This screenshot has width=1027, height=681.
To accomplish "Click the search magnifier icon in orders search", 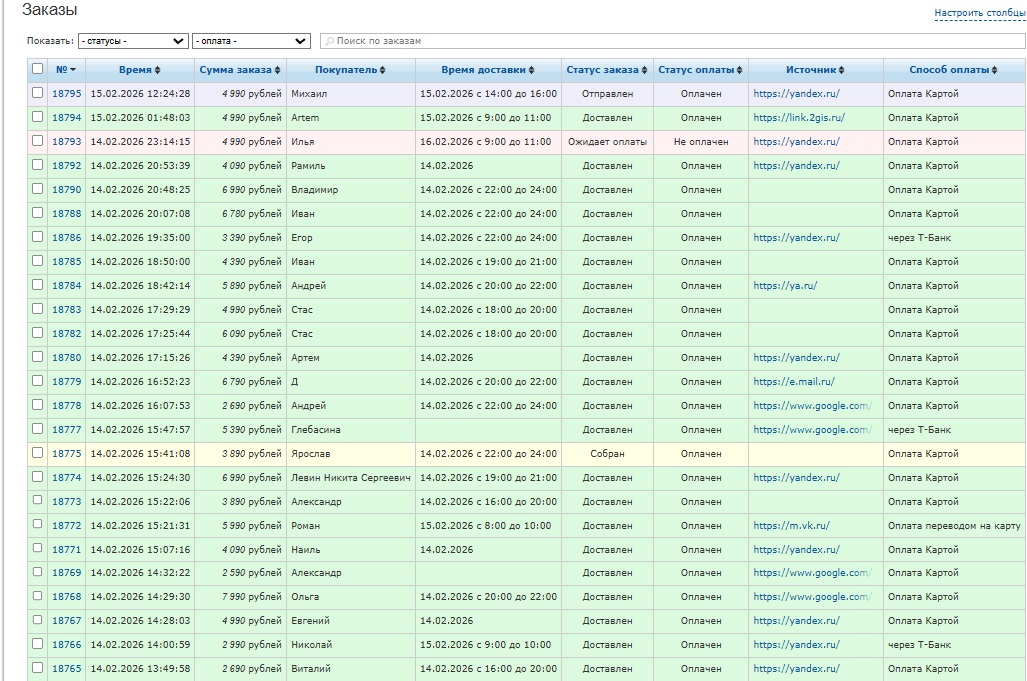I will point(329,41).
